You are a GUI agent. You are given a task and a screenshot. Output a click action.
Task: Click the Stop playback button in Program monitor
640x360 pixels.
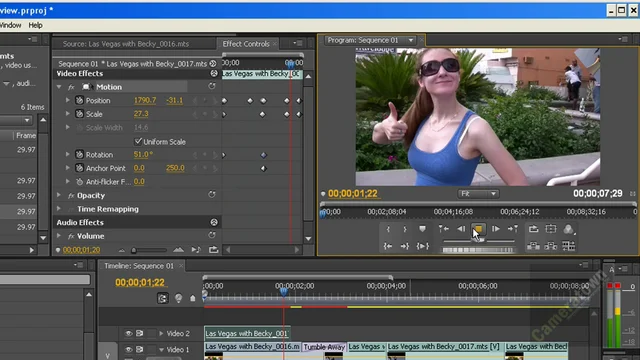(478, 229)
